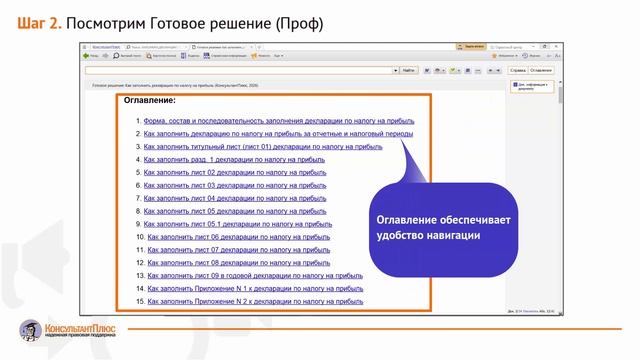Click the Найти button
The width and height of the screenshot is (640, 360).
(409, 70)
